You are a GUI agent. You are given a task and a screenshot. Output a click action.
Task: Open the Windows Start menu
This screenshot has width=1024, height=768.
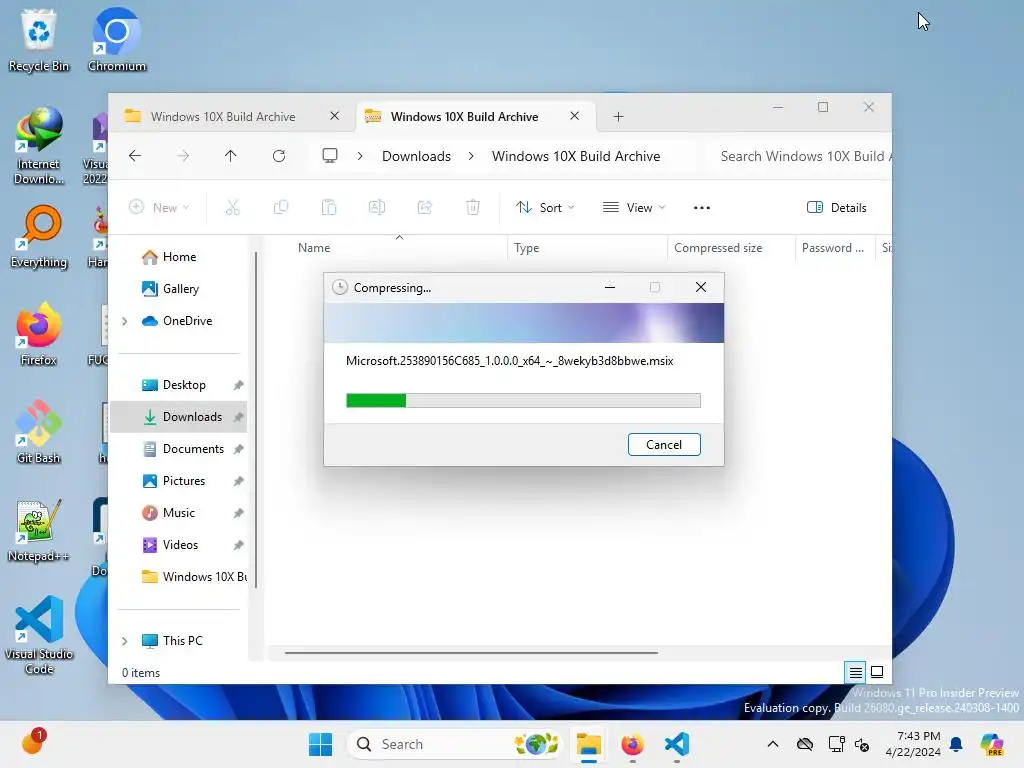tap(320, 744)
